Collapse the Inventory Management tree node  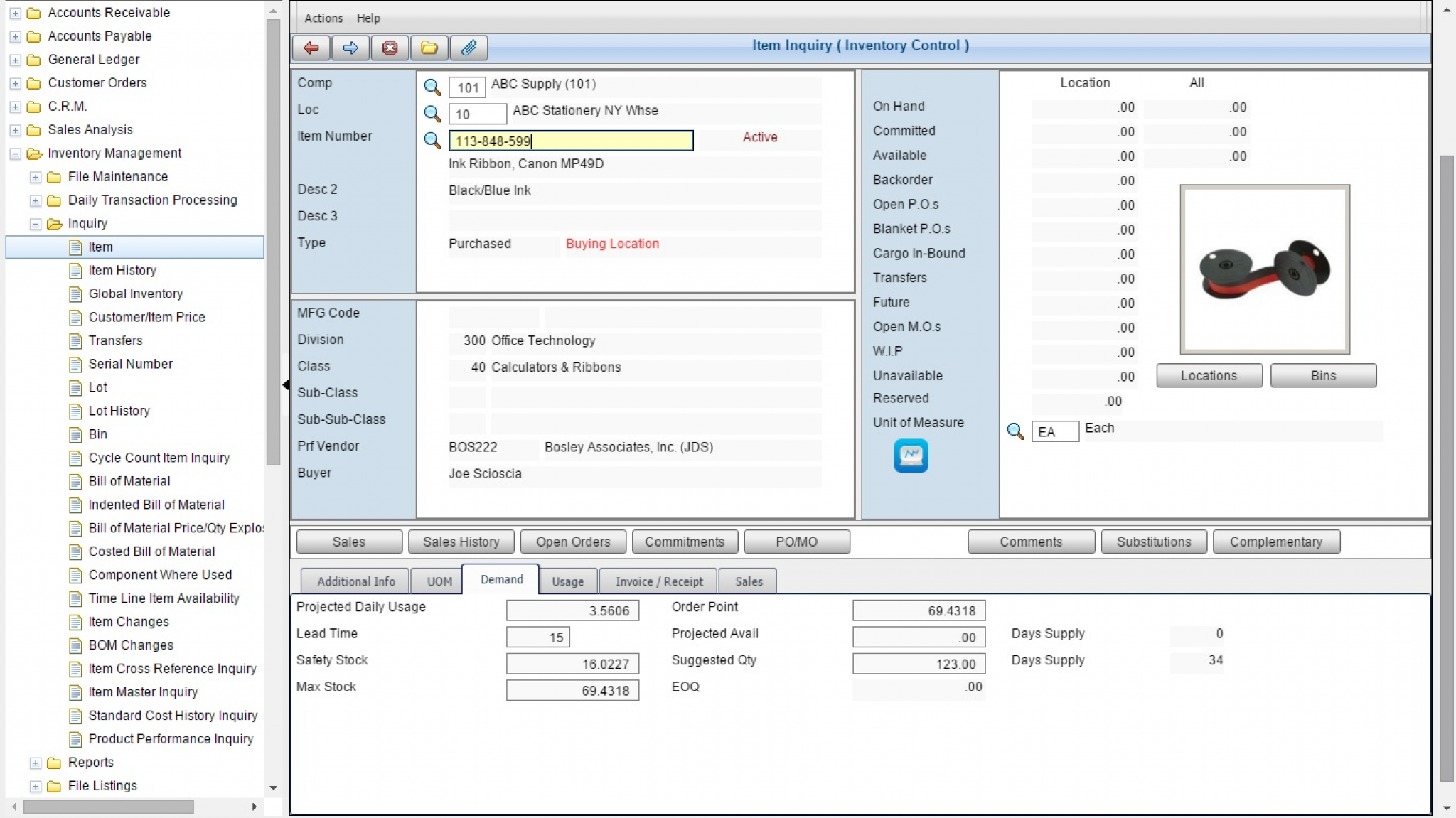click(15, 153)
